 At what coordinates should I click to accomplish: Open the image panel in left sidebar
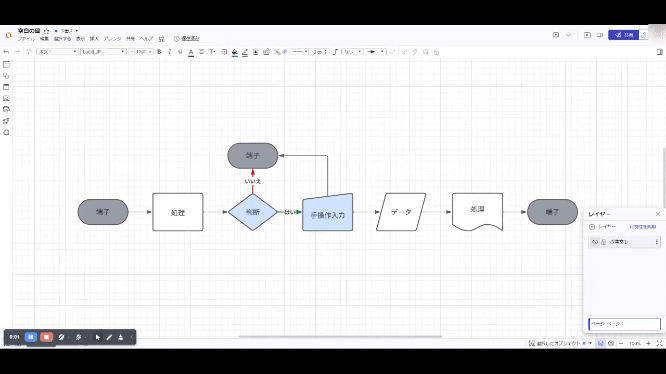(x=6, y=98)
